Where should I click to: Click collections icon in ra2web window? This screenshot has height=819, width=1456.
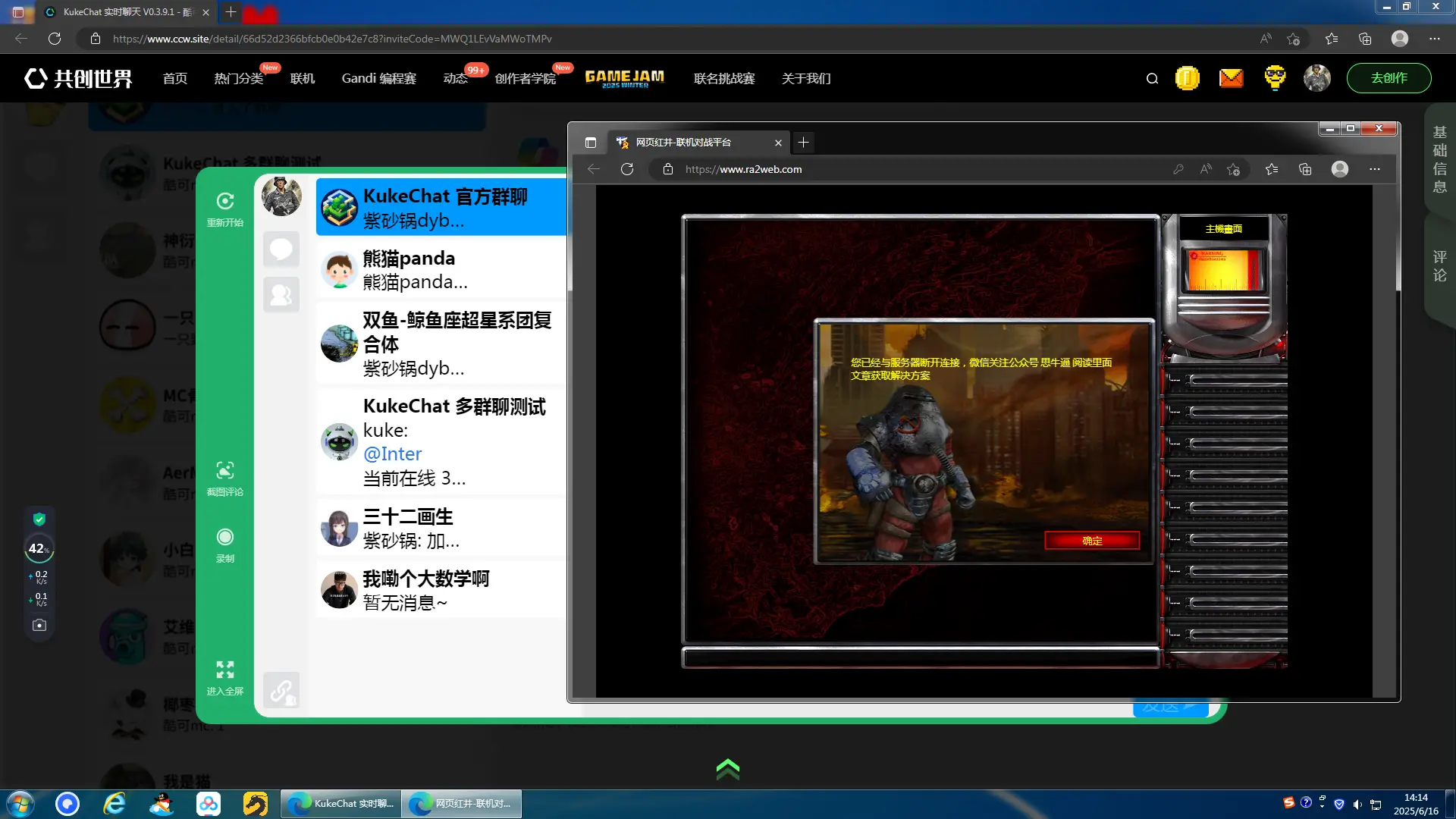1305,169
